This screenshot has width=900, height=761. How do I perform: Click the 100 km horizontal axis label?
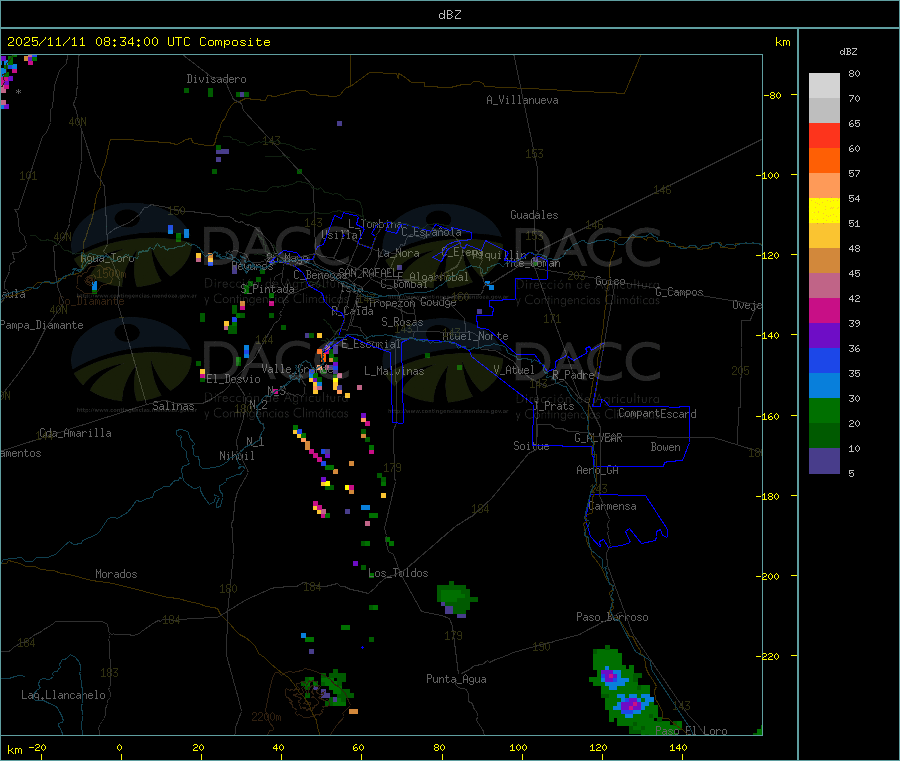518,747
